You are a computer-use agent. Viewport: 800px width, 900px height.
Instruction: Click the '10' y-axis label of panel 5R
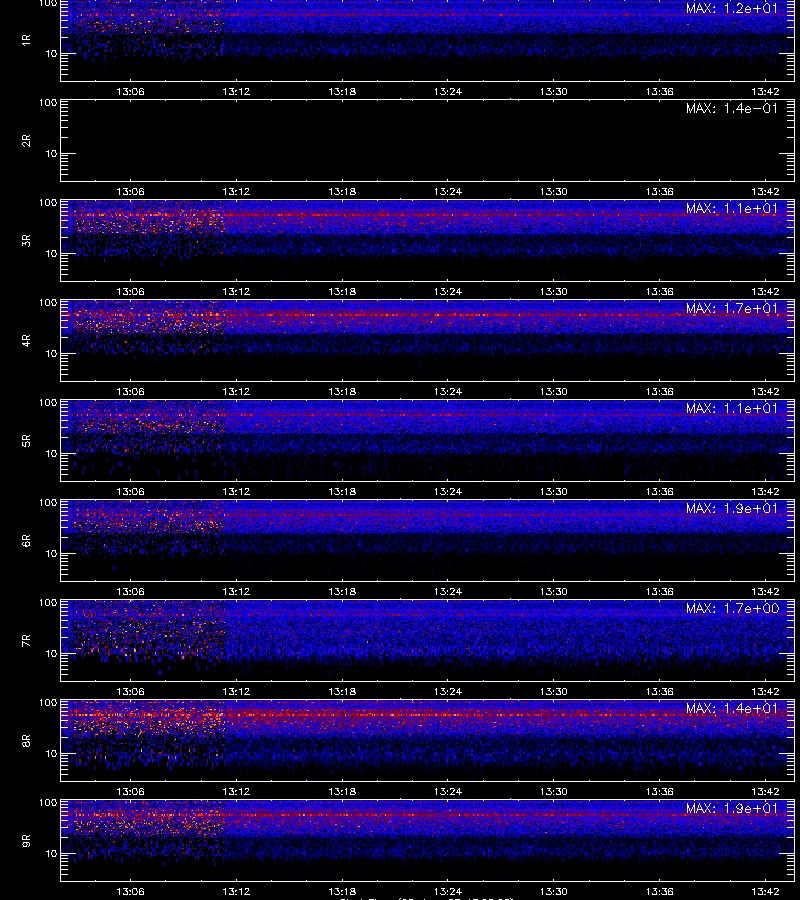tap(51, 454)
